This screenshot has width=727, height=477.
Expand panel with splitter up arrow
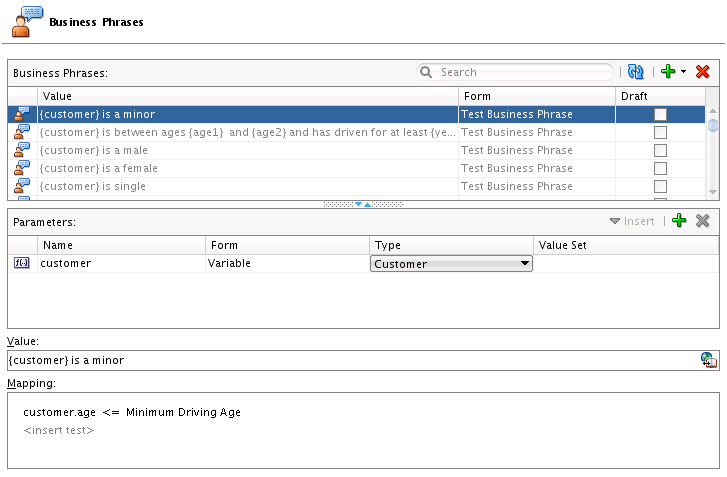click(x=367, y=204)
